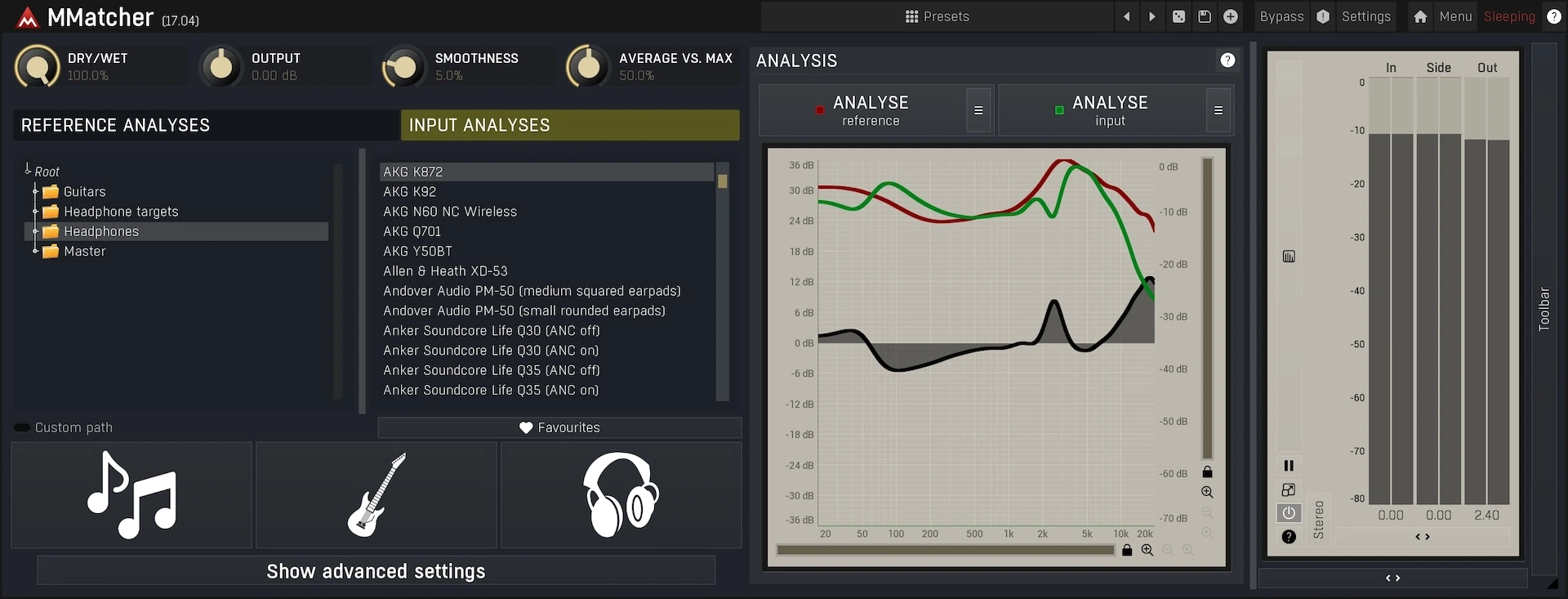Open the headphones category tile
Viewport: 1568px width, 599px height.
[x=621, y=495]
